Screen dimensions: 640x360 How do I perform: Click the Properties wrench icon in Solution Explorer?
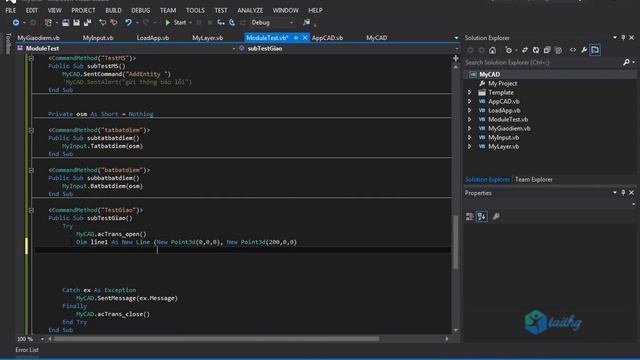584,50
